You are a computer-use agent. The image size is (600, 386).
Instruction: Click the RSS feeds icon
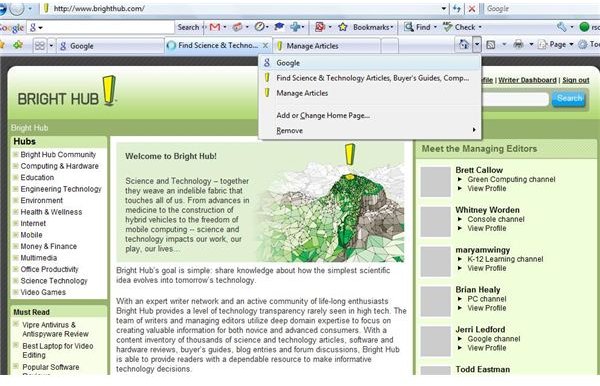coord(491,45)
